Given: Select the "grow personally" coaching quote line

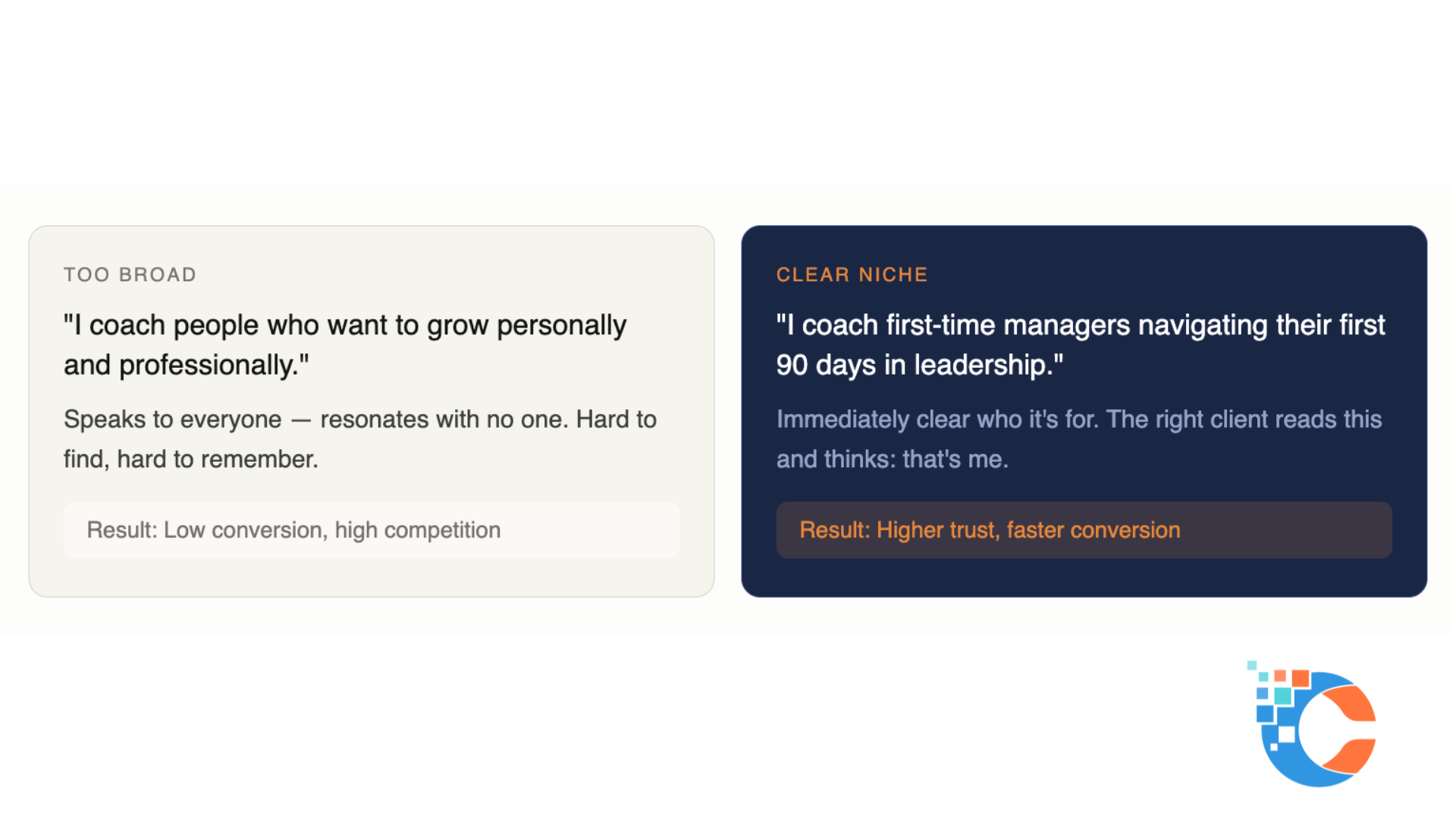Looking at the screenshot, I should [345, 325].
